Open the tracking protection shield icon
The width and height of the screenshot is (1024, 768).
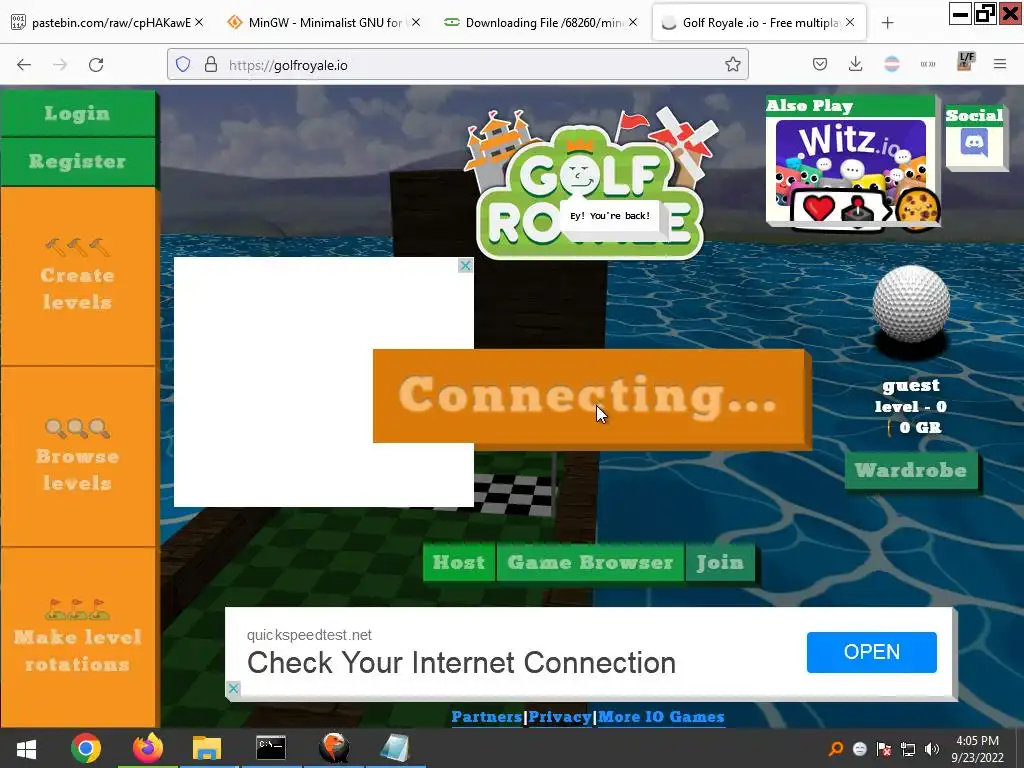[183, 65]
